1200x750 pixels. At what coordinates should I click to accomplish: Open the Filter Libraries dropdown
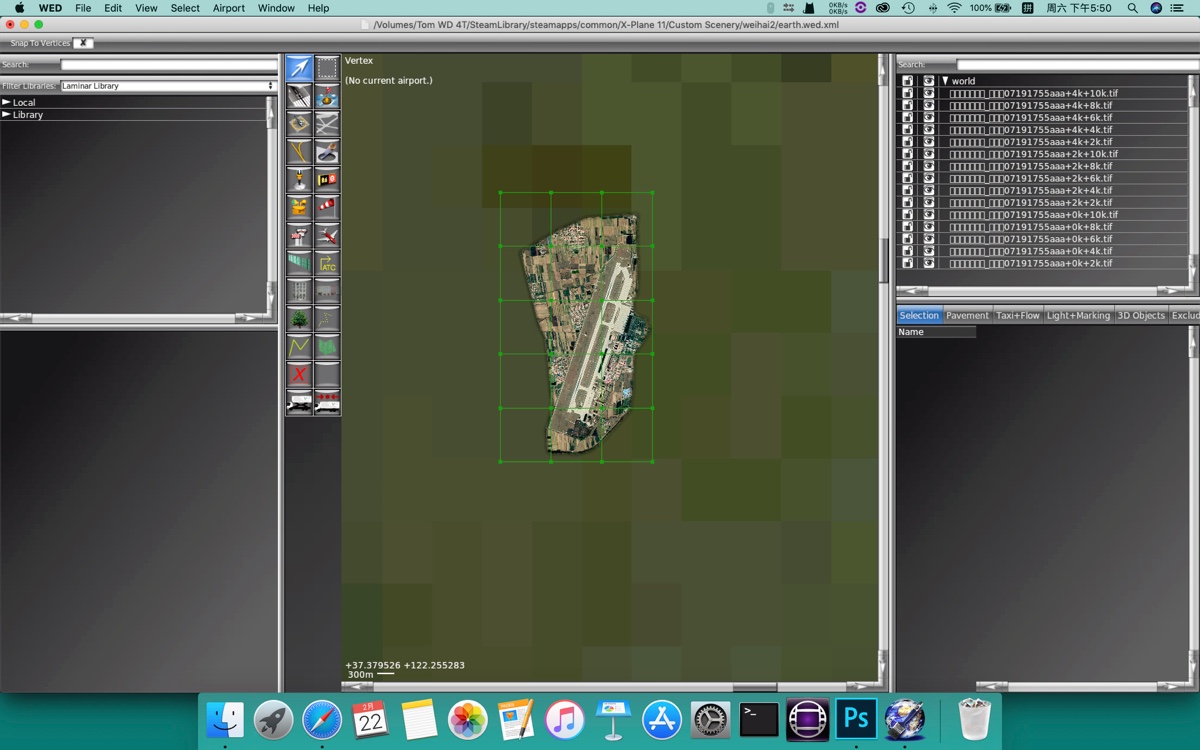click(168, 86)
